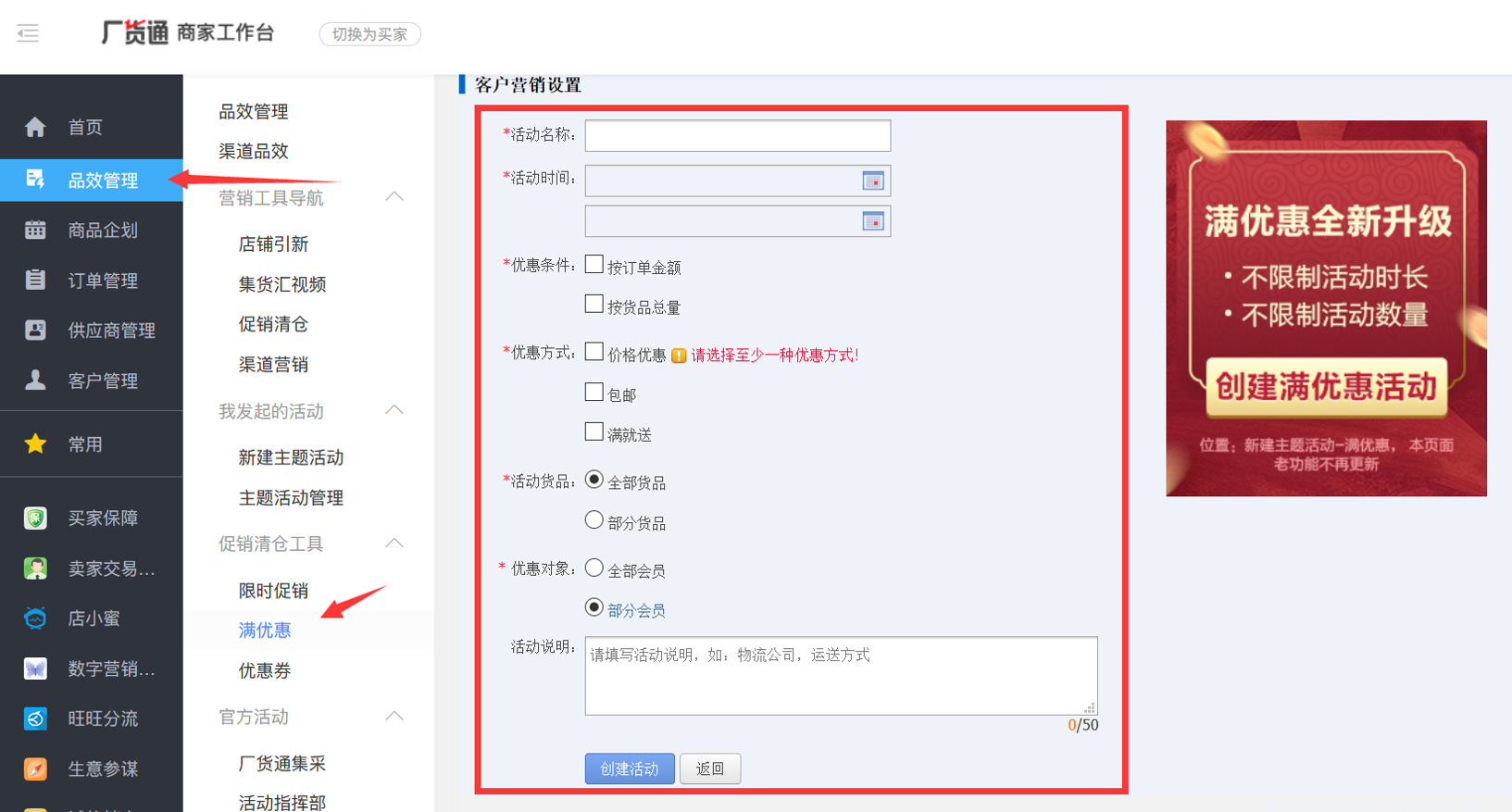Open 主题活动管理 menu item
Image resolution: width=1512 pixels, height=812 pixels.
[x=291, y=497]
